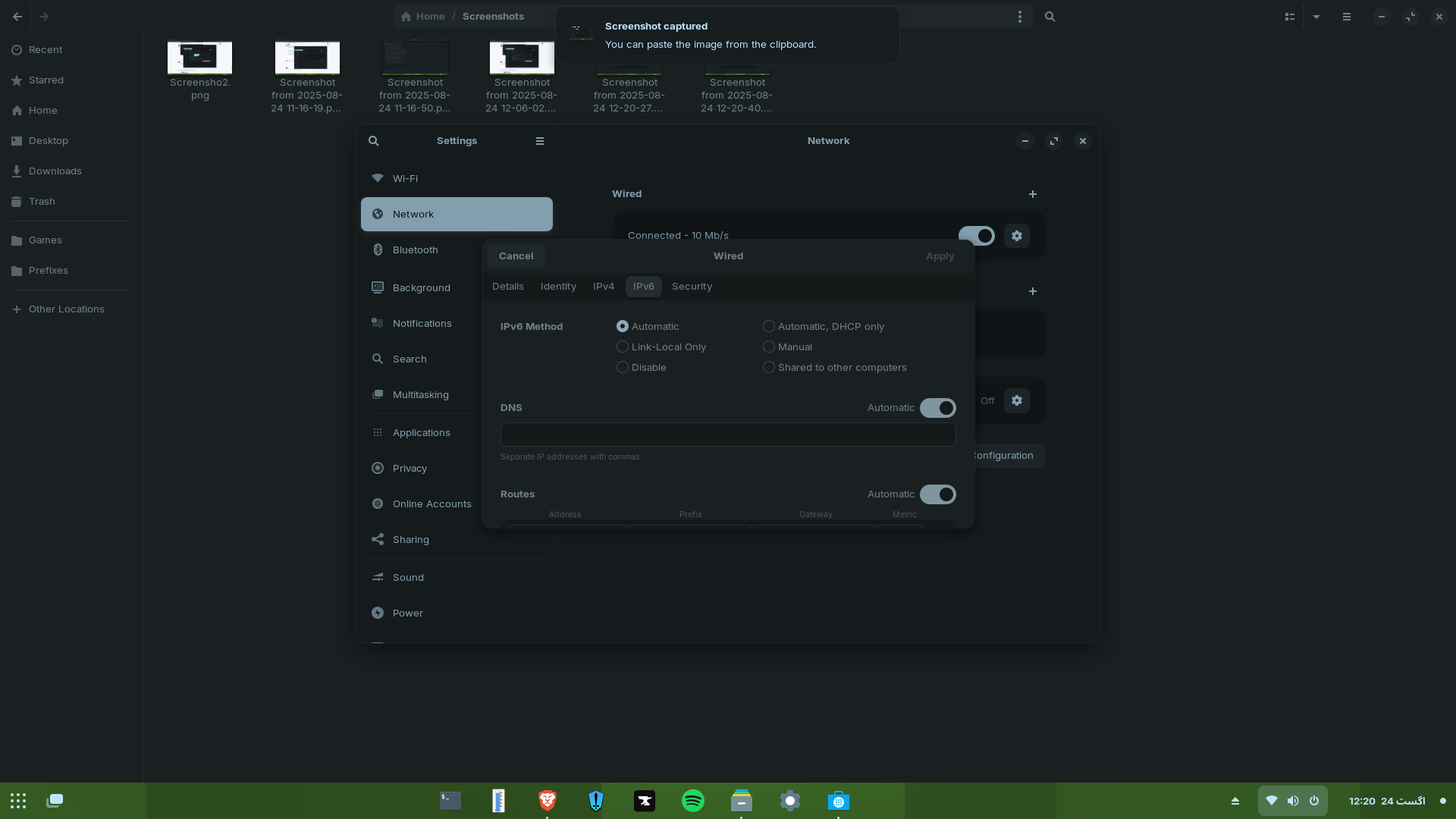This screenshot has height=819, width=1456.
Task: Click the file manager search icon
Action: coord(1050,17)
